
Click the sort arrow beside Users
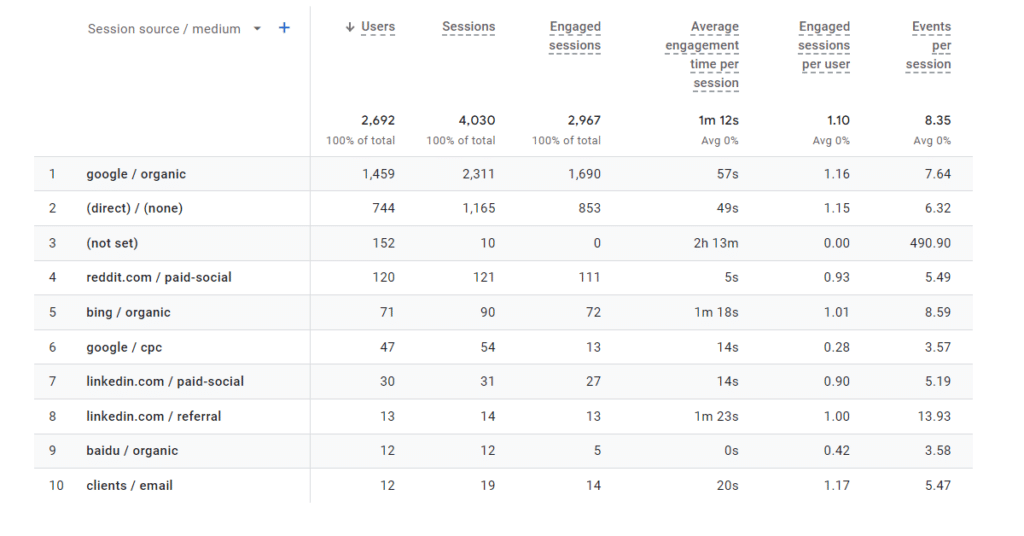point(350,28)
